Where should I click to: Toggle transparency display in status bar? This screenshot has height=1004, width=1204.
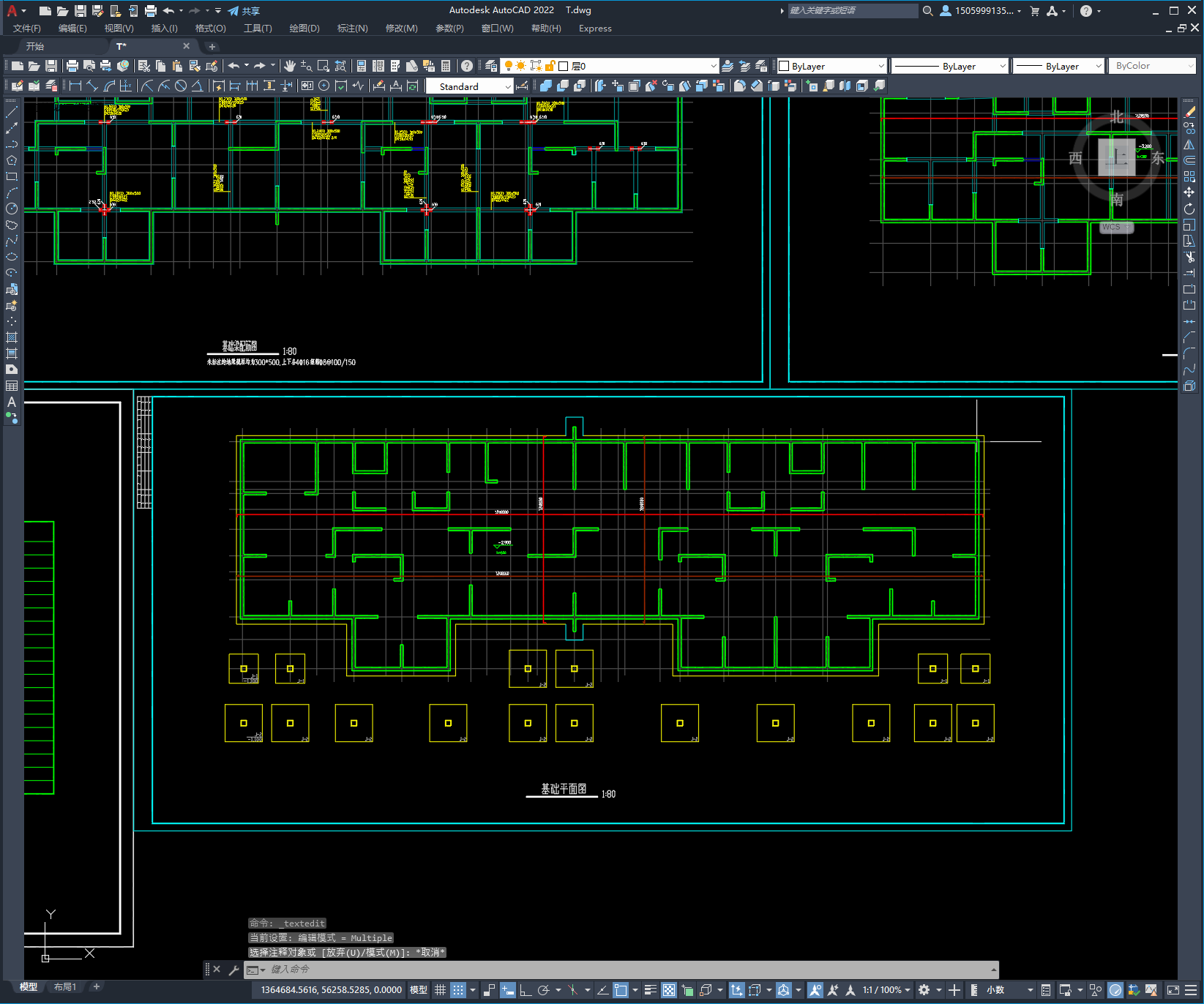(x=669, y=990)
